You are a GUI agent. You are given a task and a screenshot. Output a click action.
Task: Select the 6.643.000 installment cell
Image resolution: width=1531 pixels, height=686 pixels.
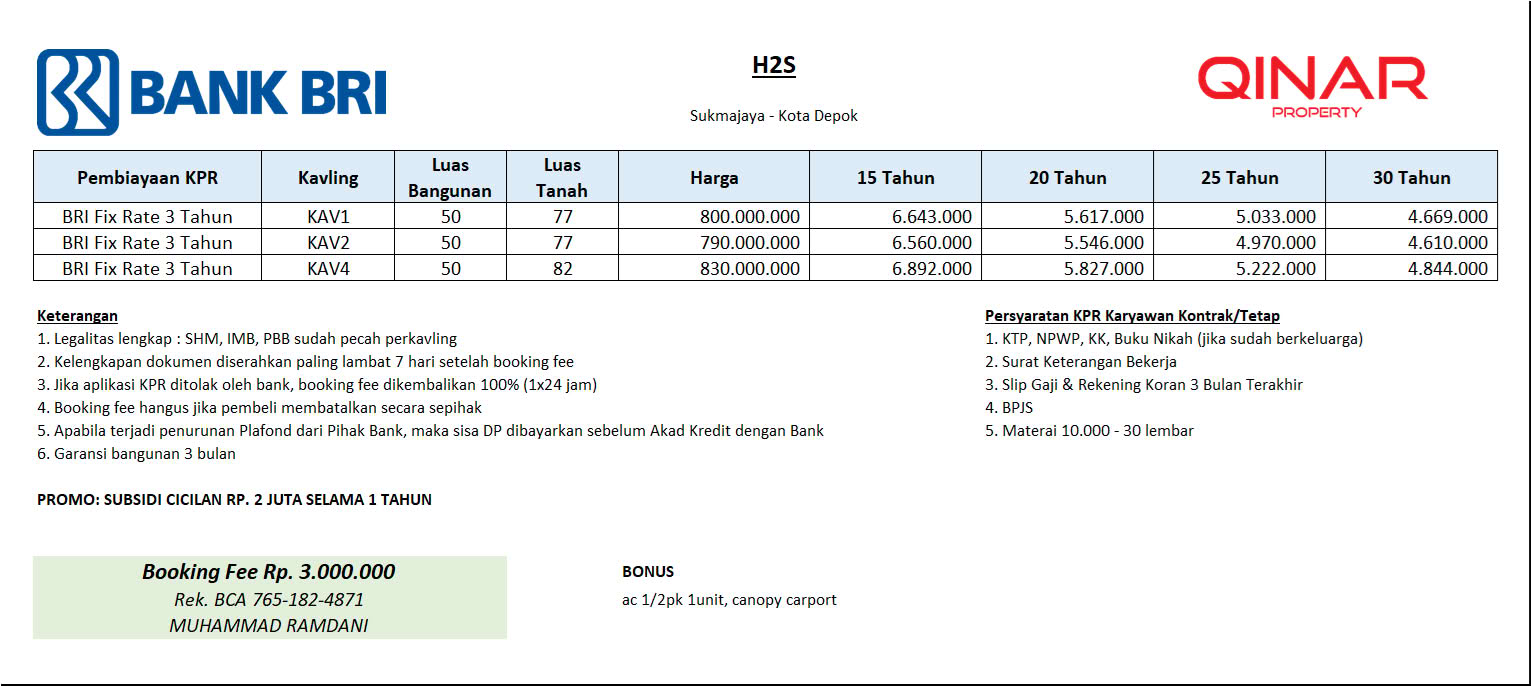click(x=896, y=216)
